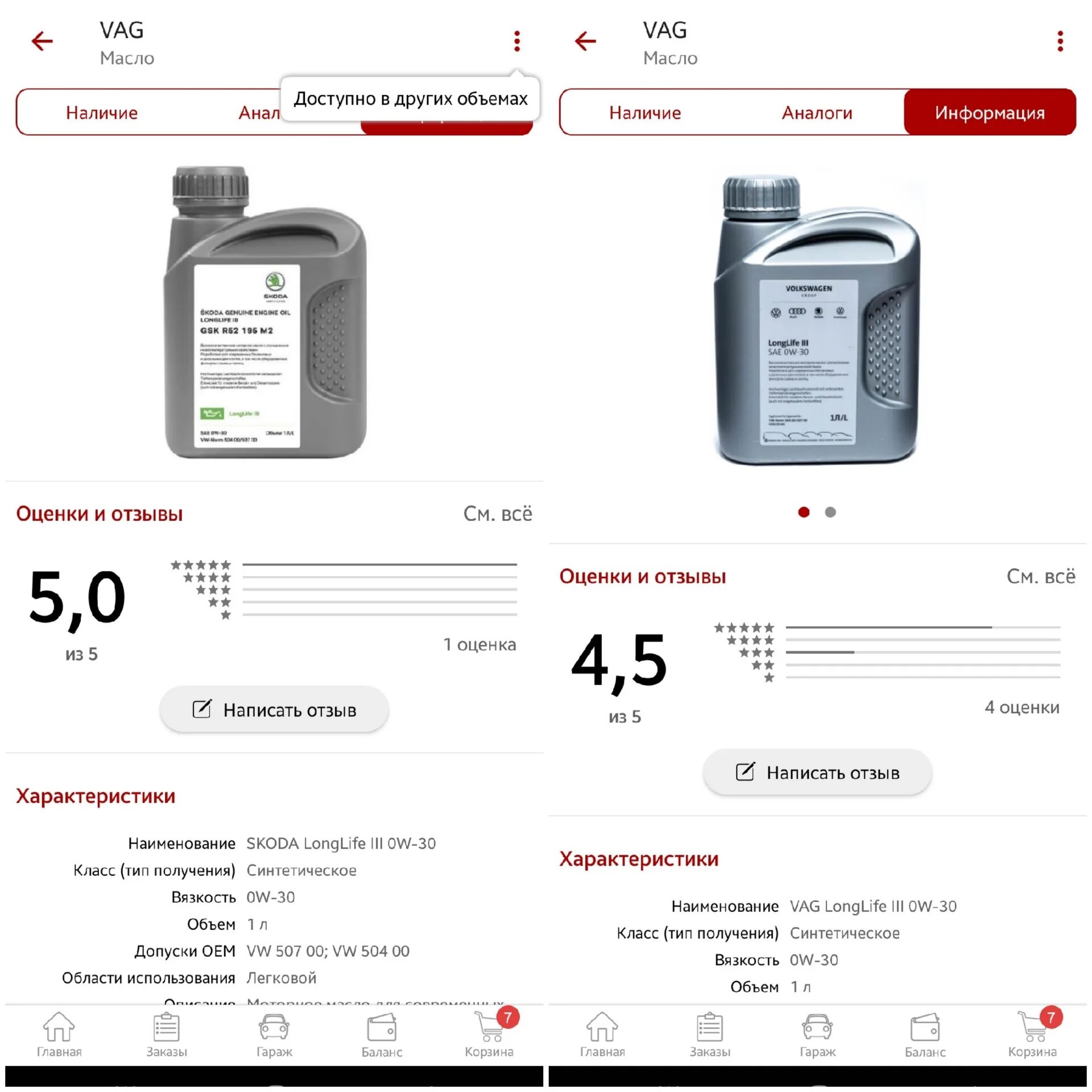Select the first red carousel dot
The width and height of the screenshot is (1092, 1092).
[x=804, y=512]
